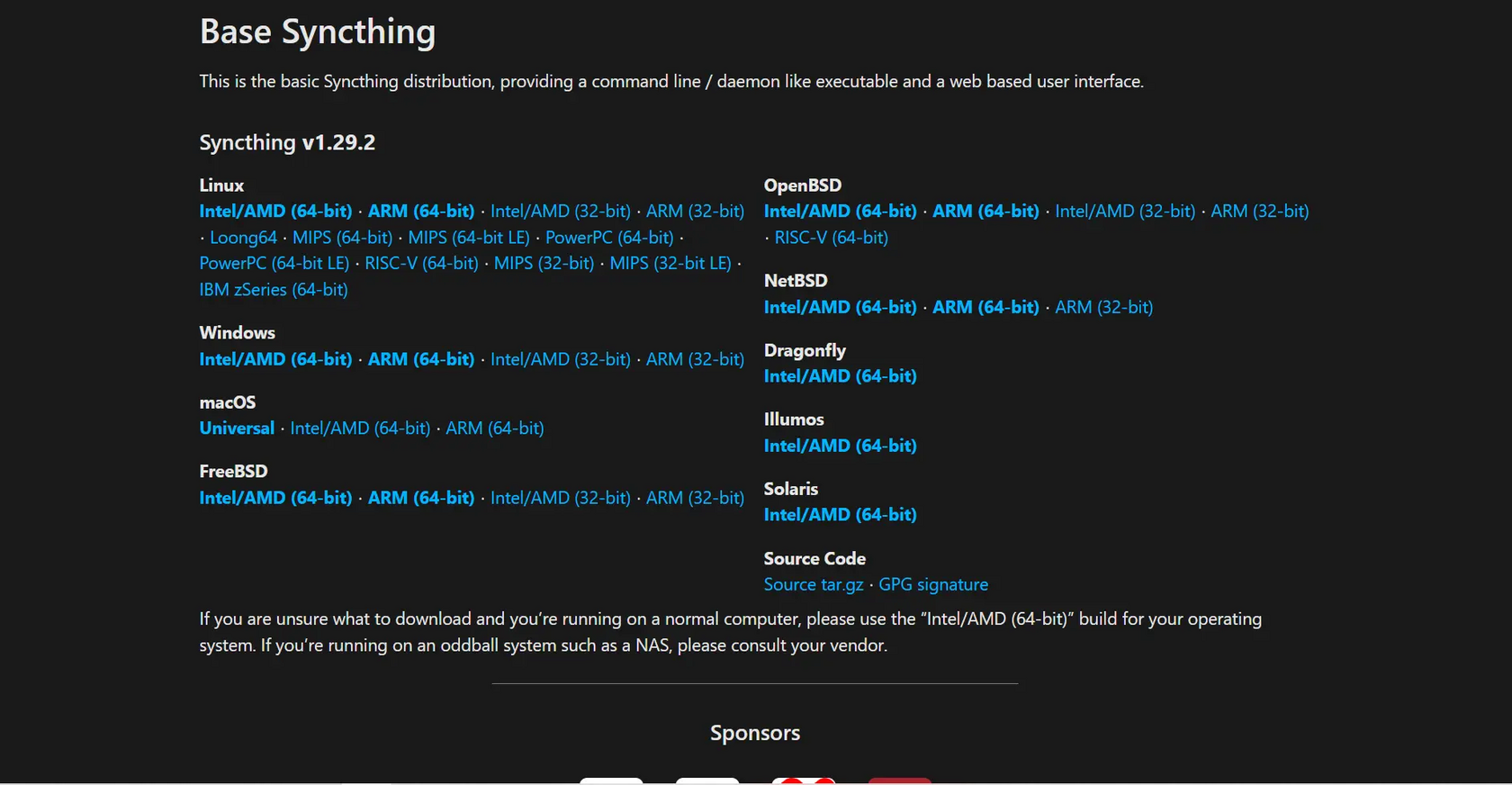1512x785 pixels.
Task: Download Linux Intel/AMD (64-bit) build
Action: (x=275, y=212)
